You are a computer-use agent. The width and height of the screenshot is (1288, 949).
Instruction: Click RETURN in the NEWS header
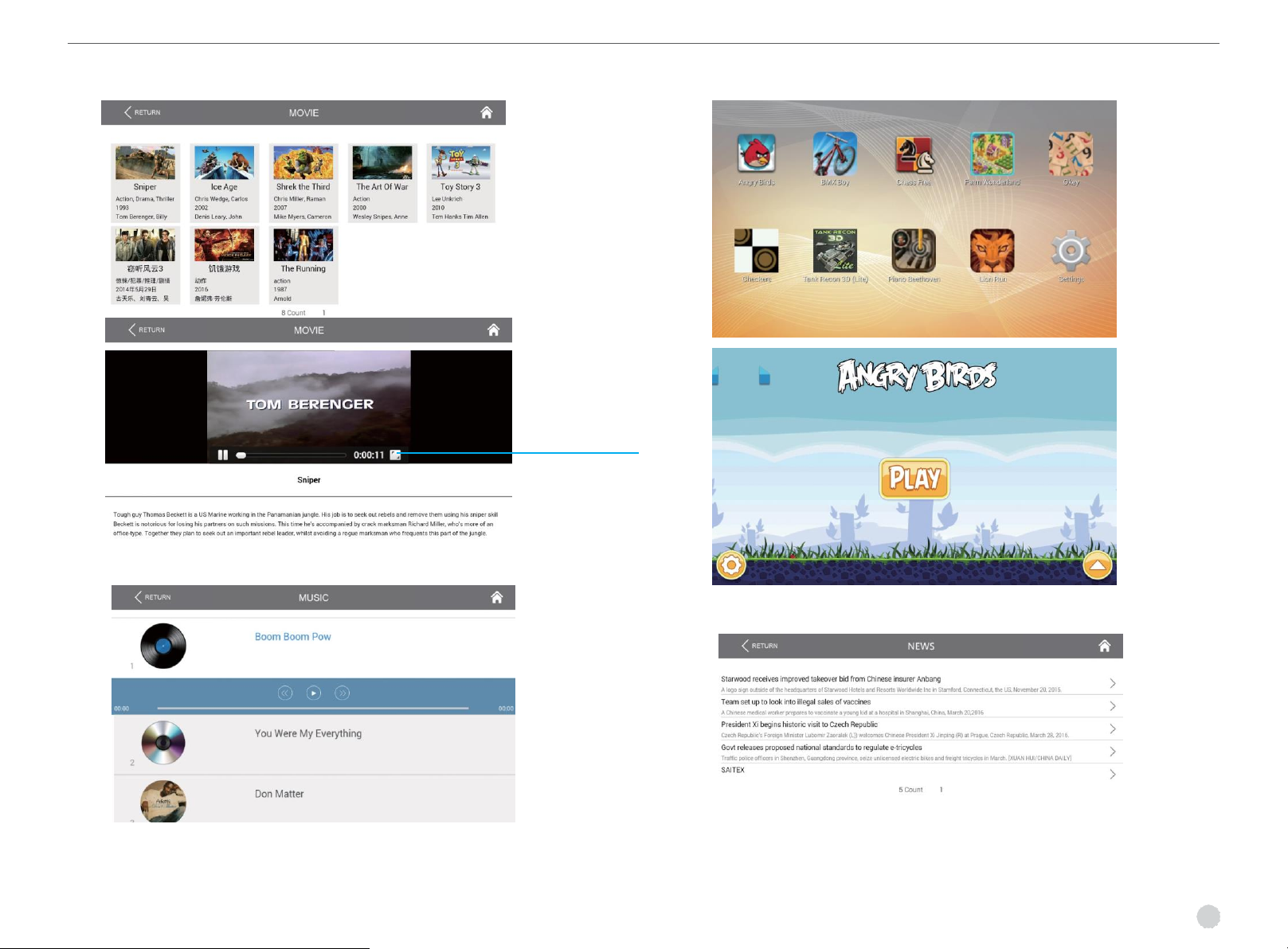(x=760, y=646)
